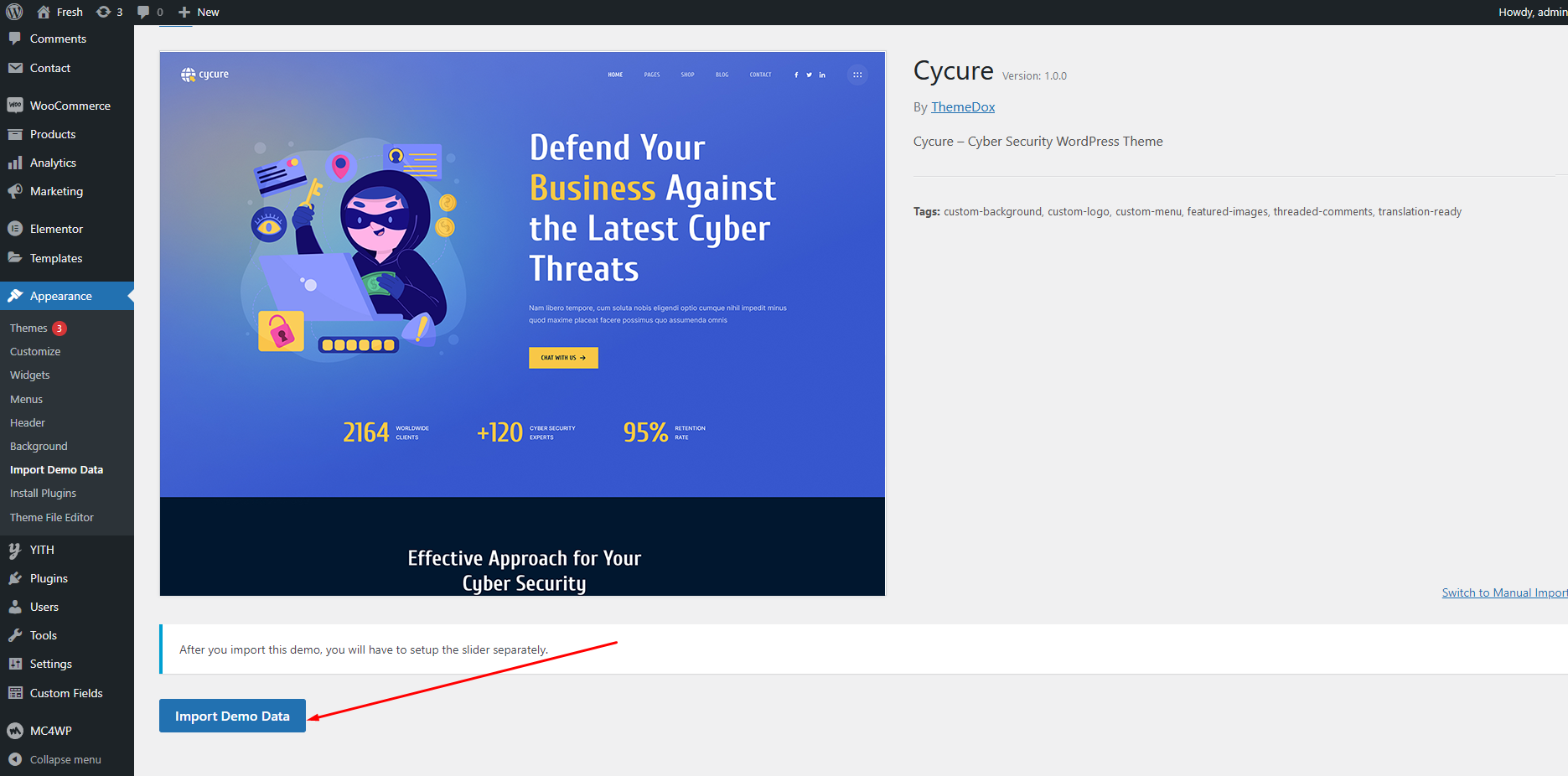Open the Theme File Editor submenu item
The height and width of the screenshot is (776, 1568).
click(x=52, y=517)
